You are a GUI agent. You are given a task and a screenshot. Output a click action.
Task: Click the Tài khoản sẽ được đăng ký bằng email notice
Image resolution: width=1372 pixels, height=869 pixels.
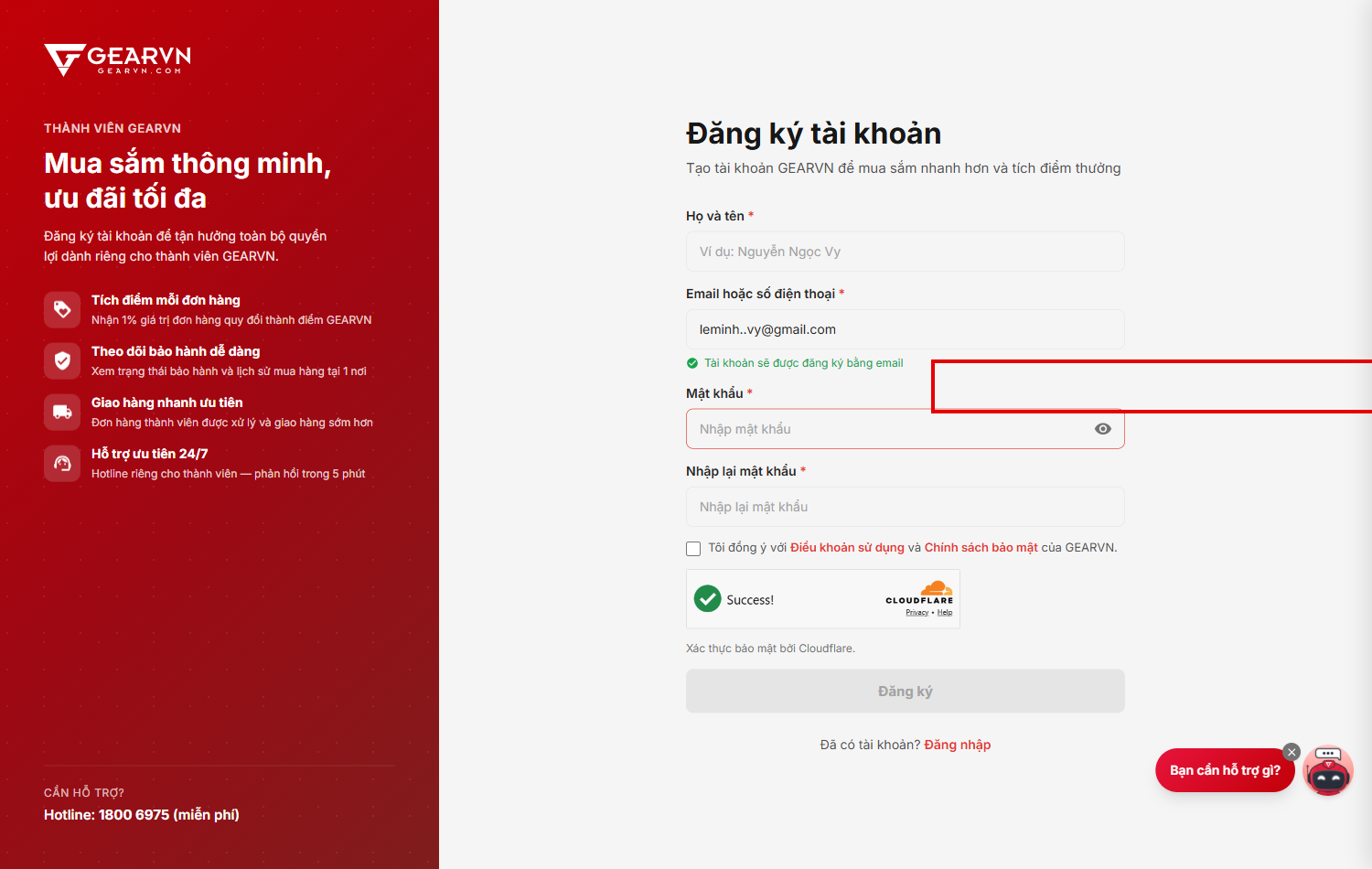[804, 363]
